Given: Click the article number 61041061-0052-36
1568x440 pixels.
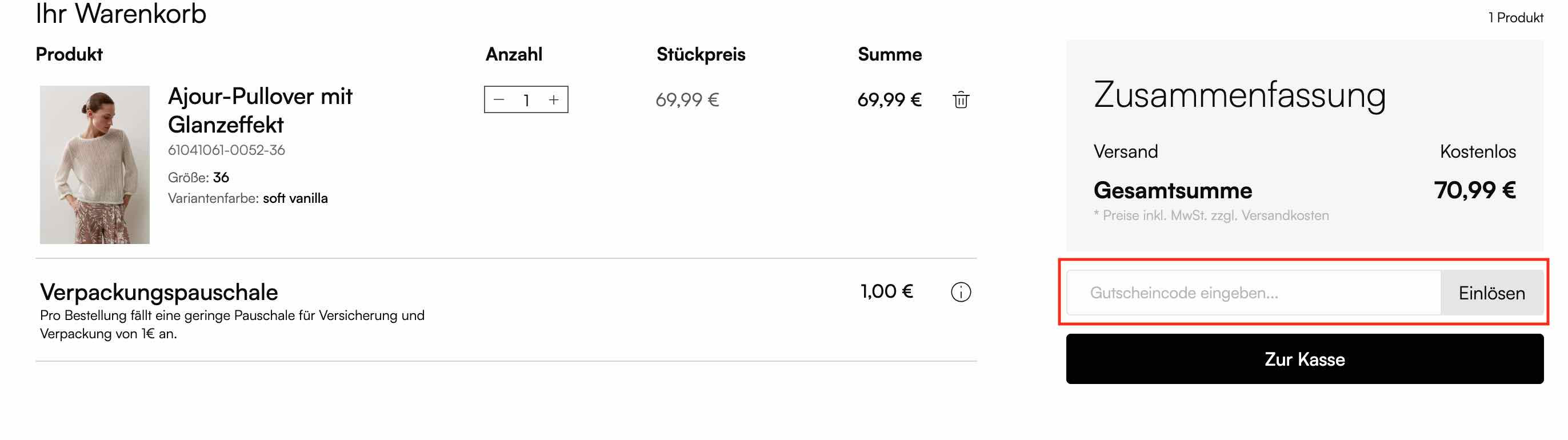Looking at the screenshot, I should click(x=226, y=150).
